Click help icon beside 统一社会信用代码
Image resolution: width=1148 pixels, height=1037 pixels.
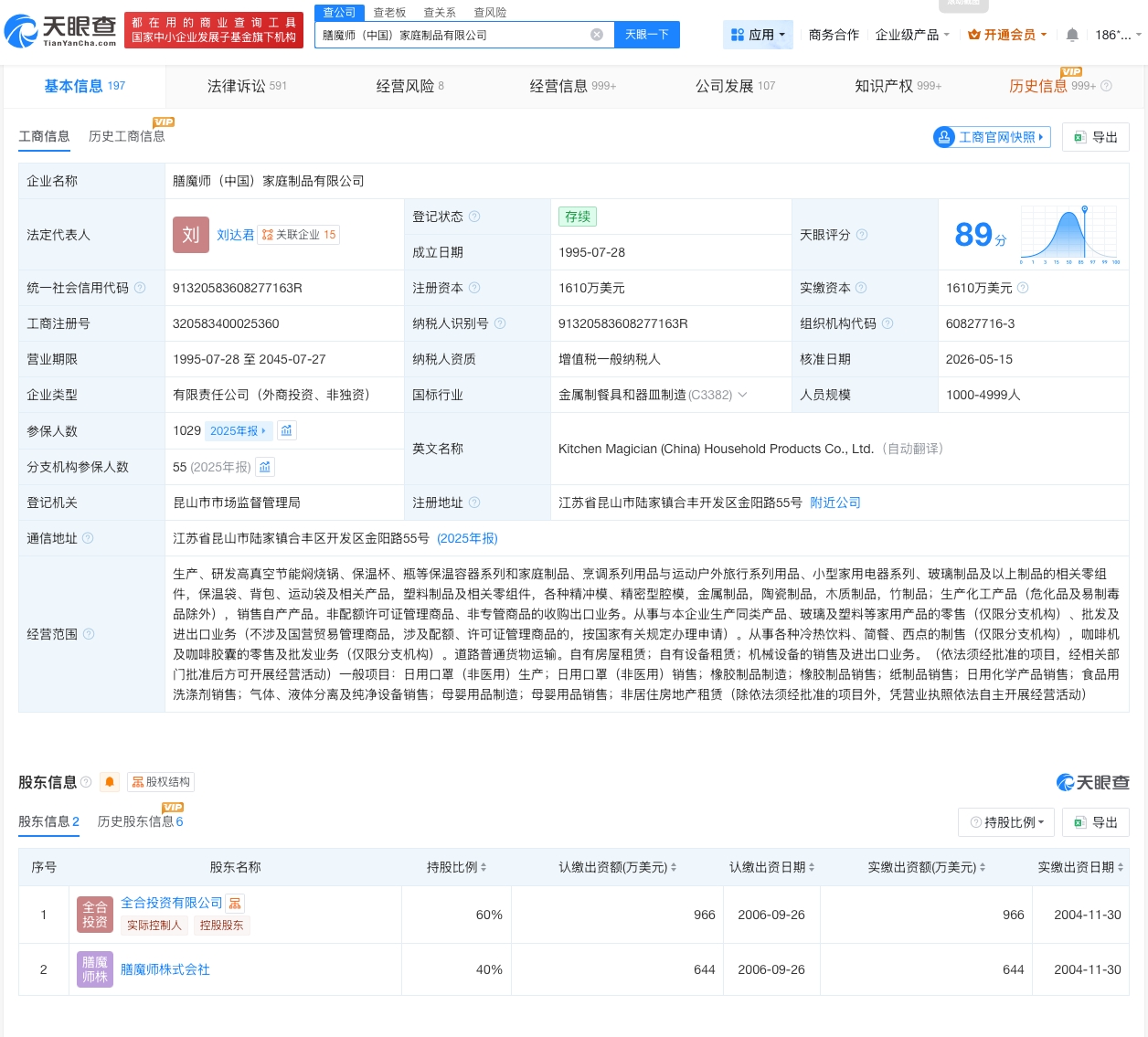140,288
